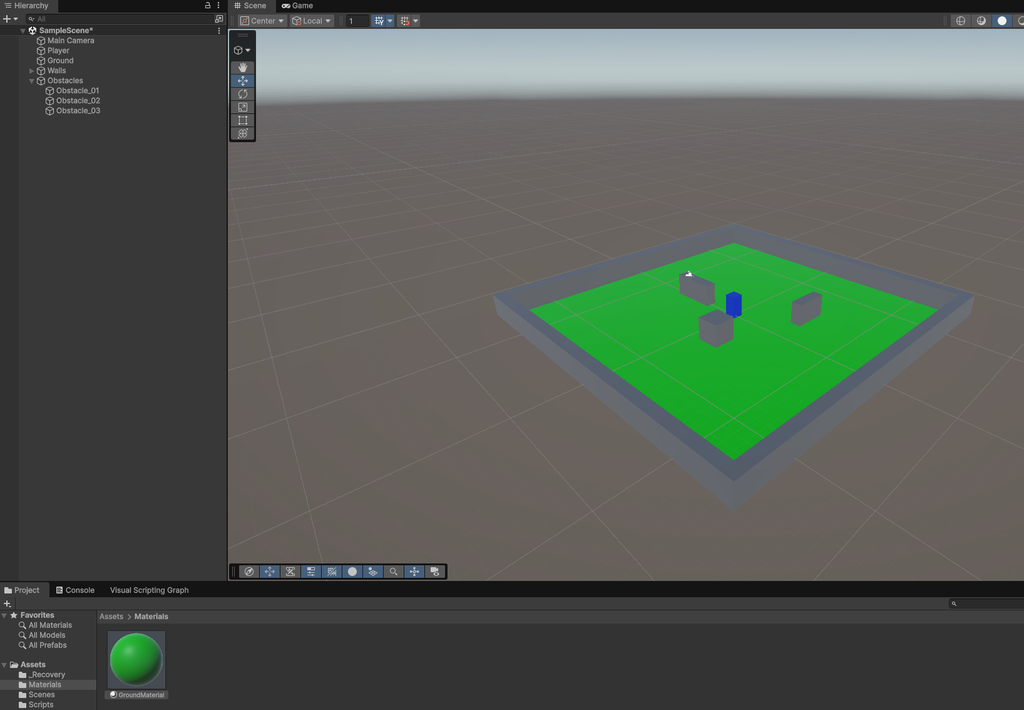Click the grid snap value field showing 1

tap(357, 21)
